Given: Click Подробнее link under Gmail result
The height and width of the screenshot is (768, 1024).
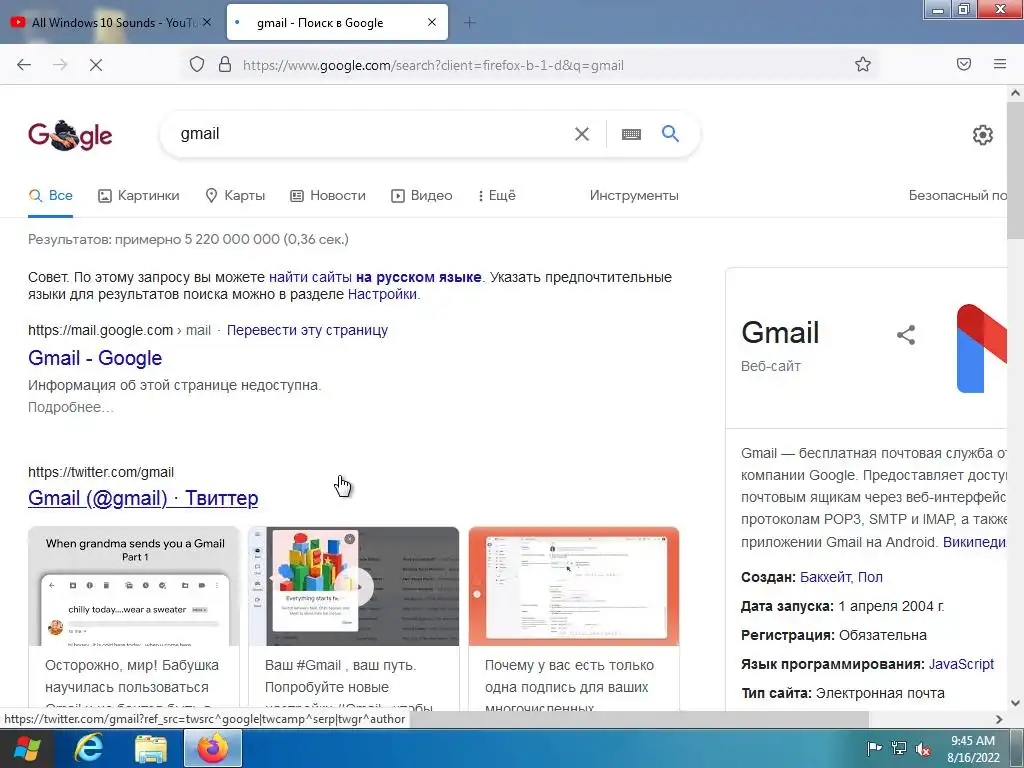Looking at the screenshot, I should pyautogui.click(x=71, y=407).
